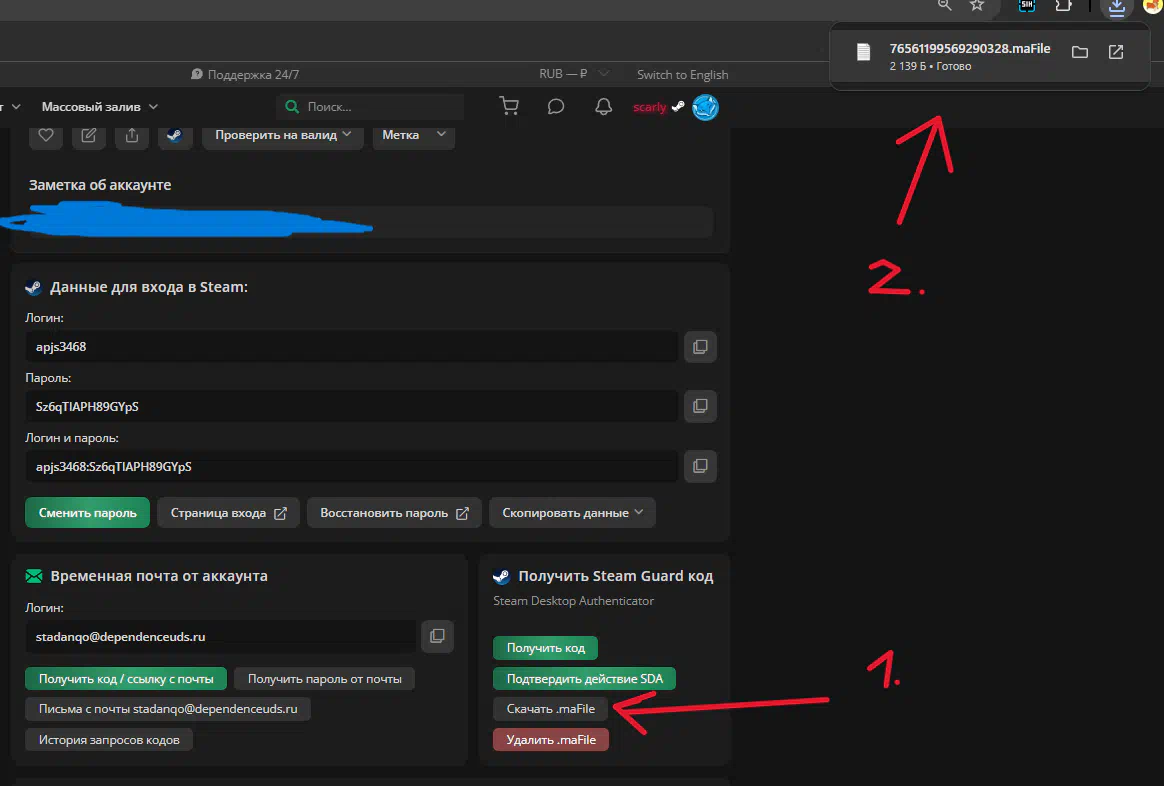Expand the Проверить на валид dropdown
Image resolution: width=1164 pixels, height=786 pixels.
pyautogui.click(x=282, y=135)
